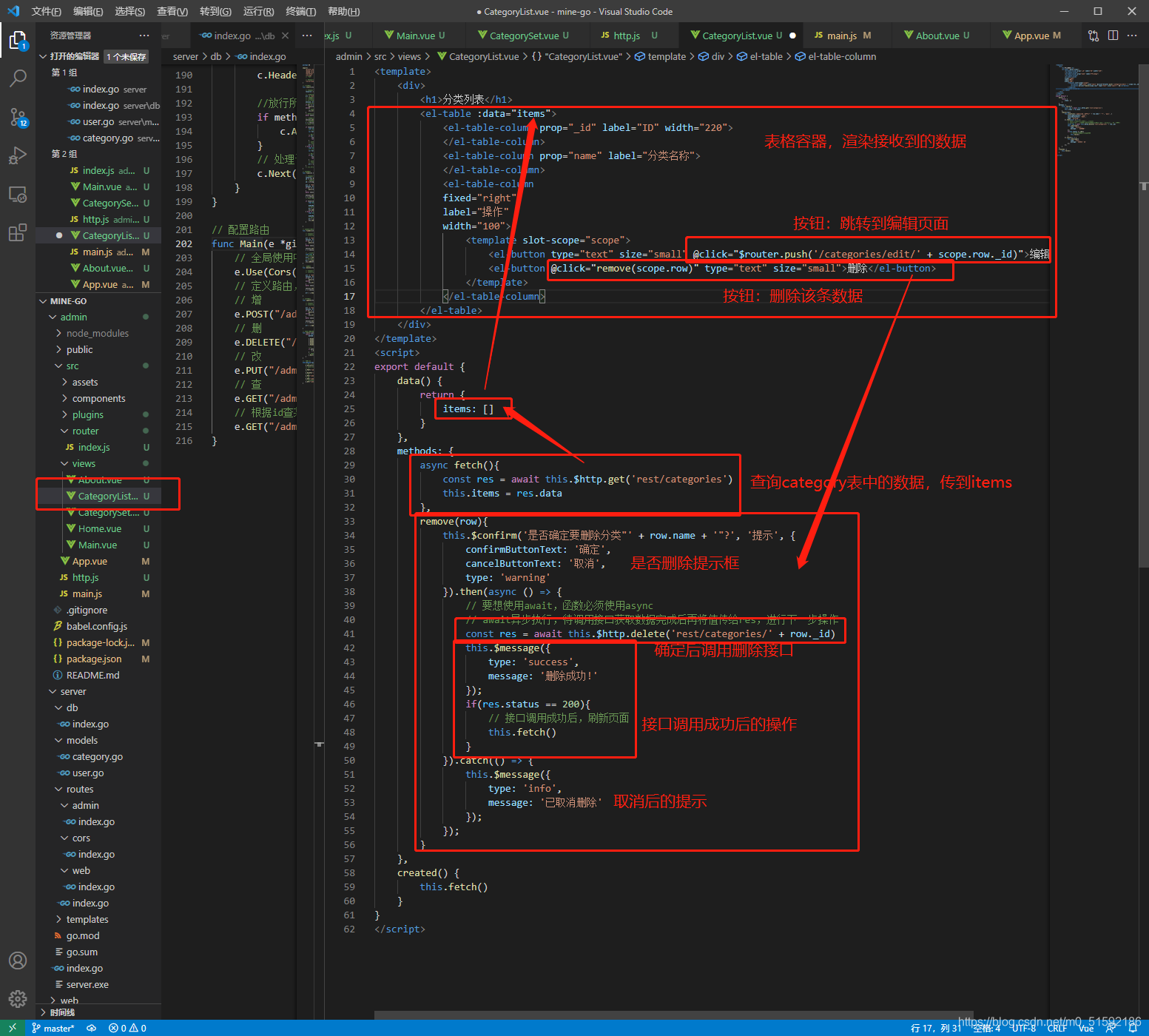Screen dimensions: 1149x1036
Task: Open Home.vue in the file tree
Action: point(99,528)
